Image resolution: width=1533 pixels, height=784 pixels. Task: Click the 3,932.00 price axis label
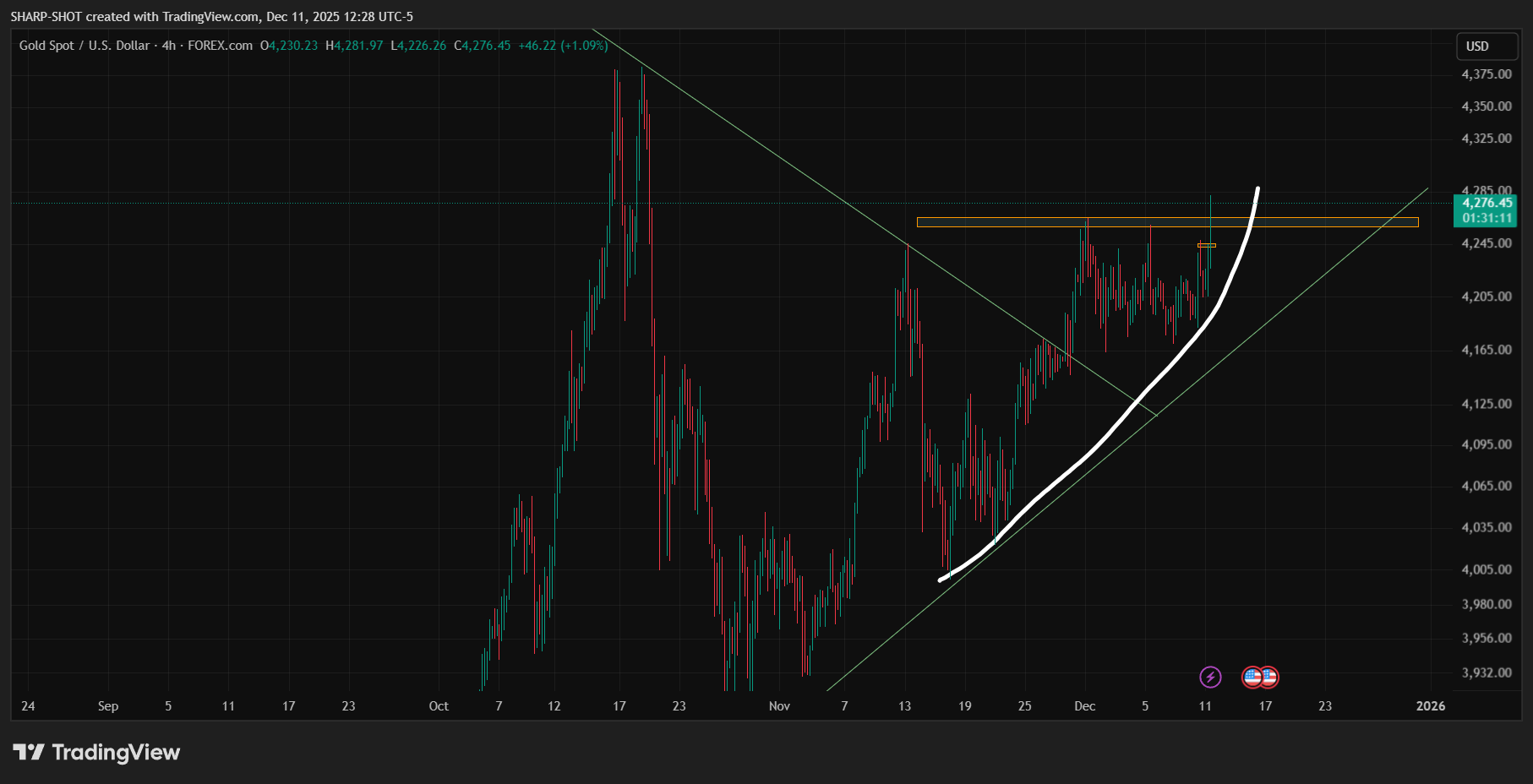click(x=1487, y=672)
